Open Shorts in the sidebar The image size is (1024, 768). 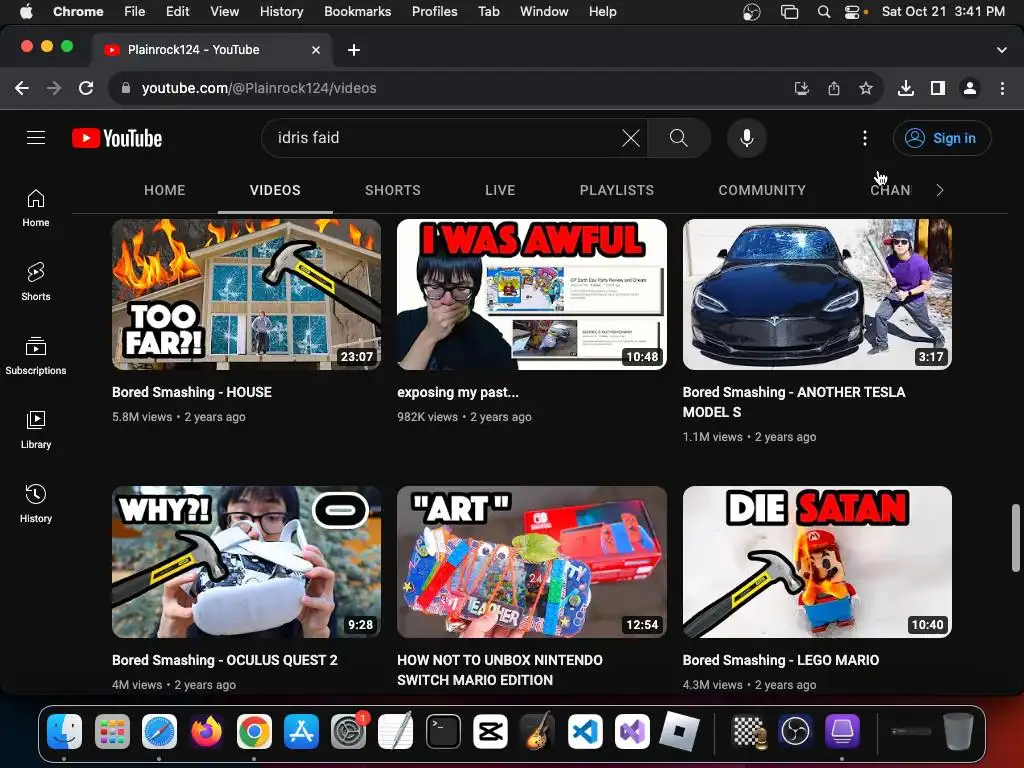coord(36,281)
